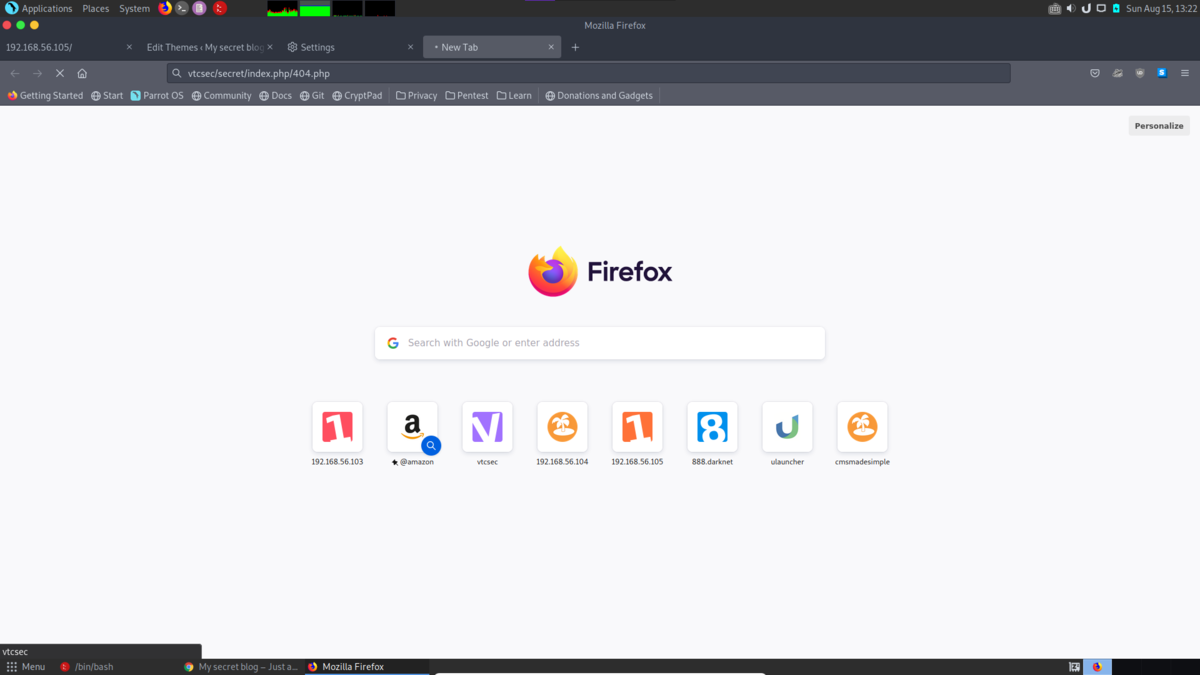
Task: Click the purple launcher icon in the top panel
Action: point(200,8)
